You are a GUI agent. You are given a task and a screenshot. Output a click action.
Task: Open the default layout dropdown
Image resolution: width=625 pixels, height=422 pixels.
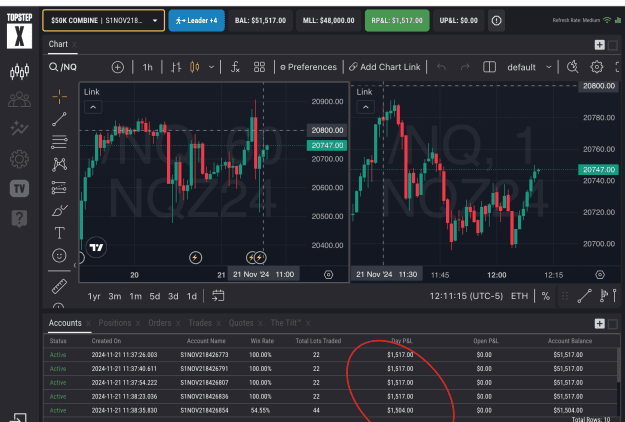(x=529, y=67)
